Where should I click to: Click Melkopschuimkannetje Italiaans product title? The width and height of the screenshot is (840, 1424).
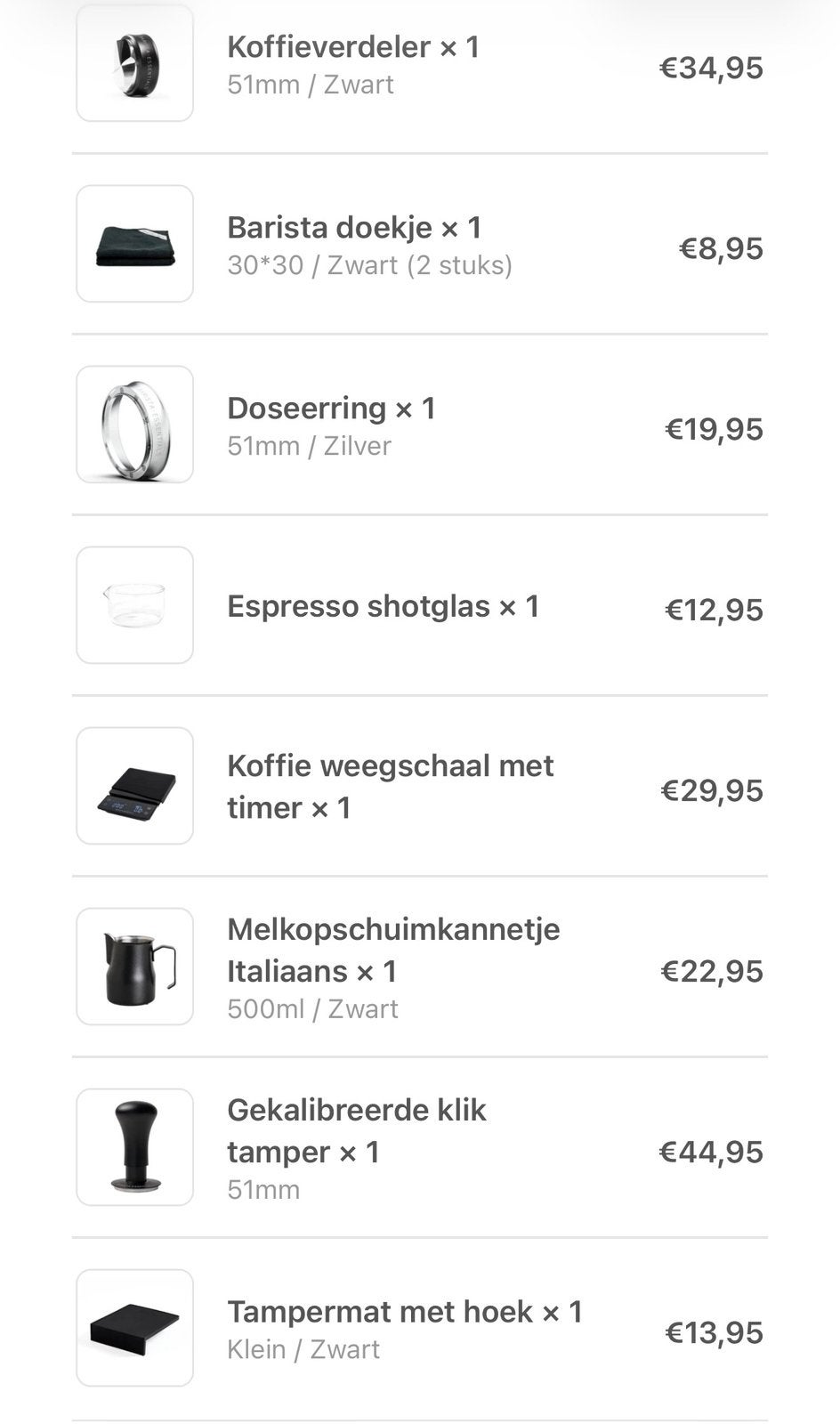coord(393,950)
